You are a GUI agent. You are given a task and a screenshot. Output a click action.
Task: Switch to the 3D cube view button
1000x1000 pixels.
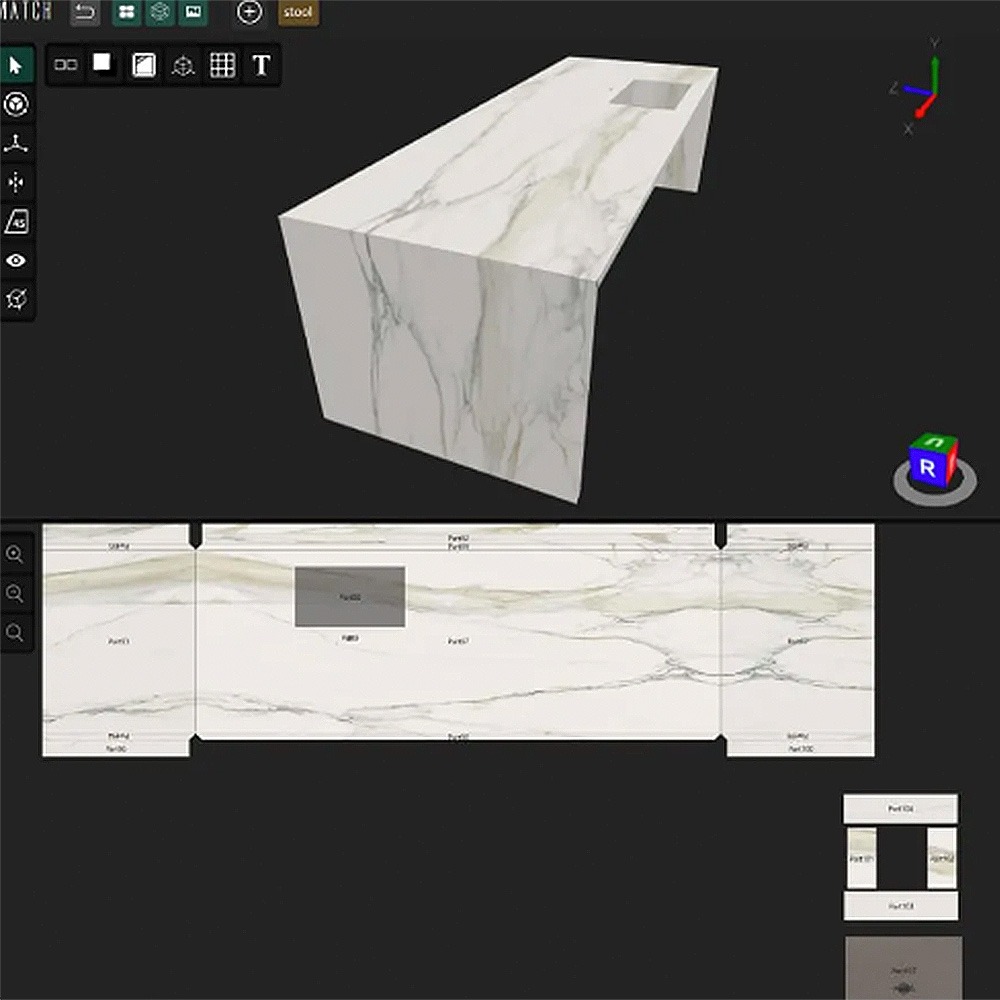pos(159,12)
